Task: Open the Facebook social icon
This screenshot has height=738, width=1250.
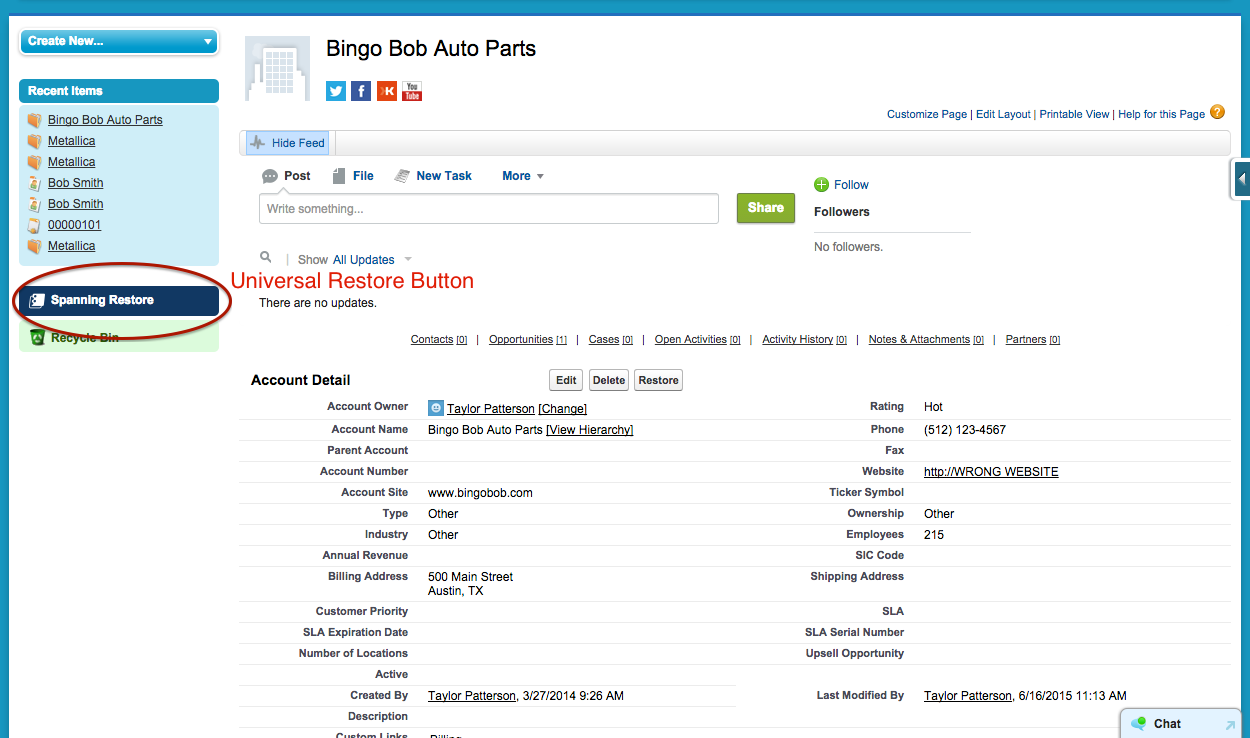Action: [361, 91]
